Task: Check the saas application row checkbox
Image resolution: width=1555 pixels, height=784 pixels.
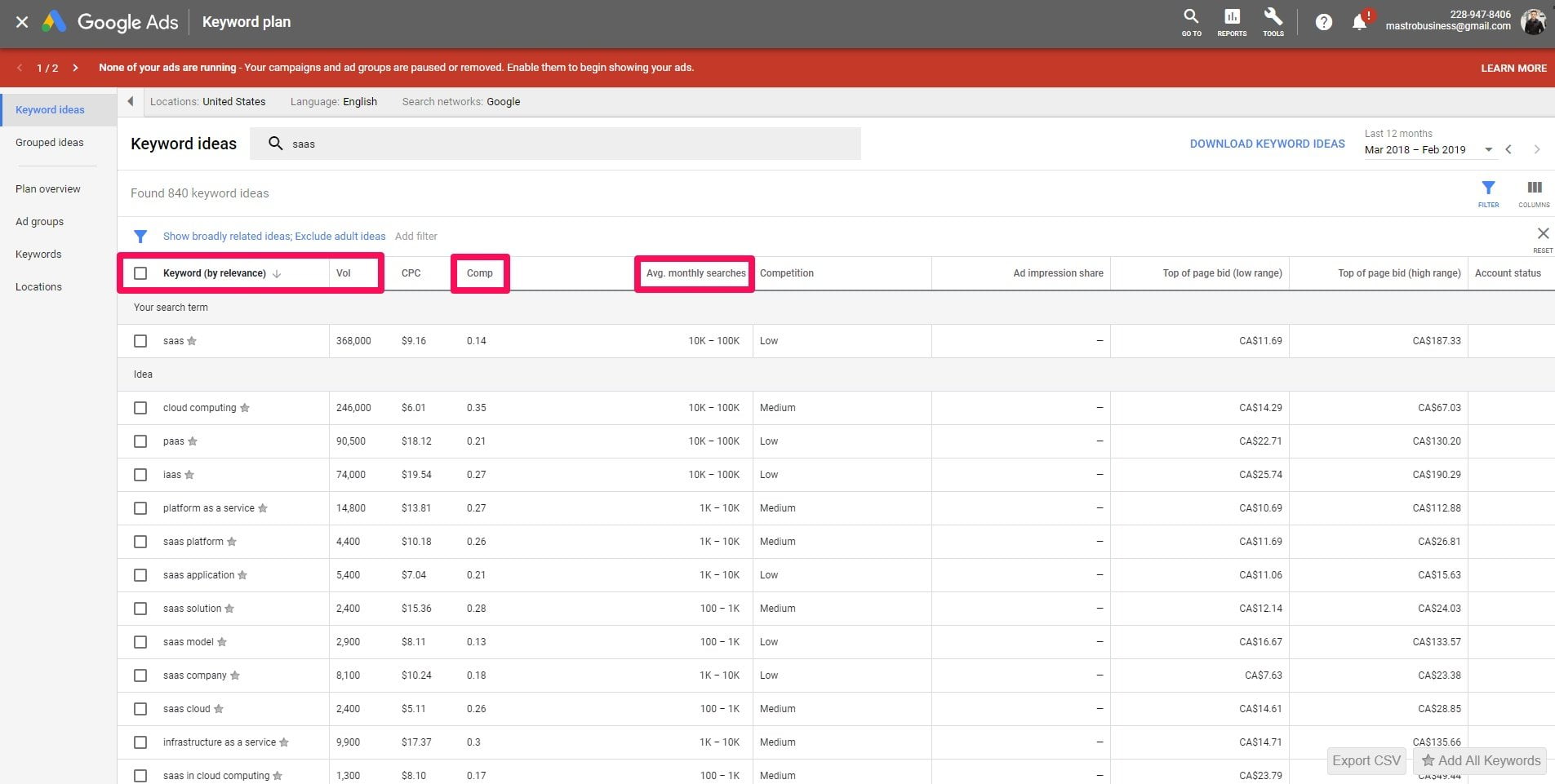Action: [x=140, y=575]
